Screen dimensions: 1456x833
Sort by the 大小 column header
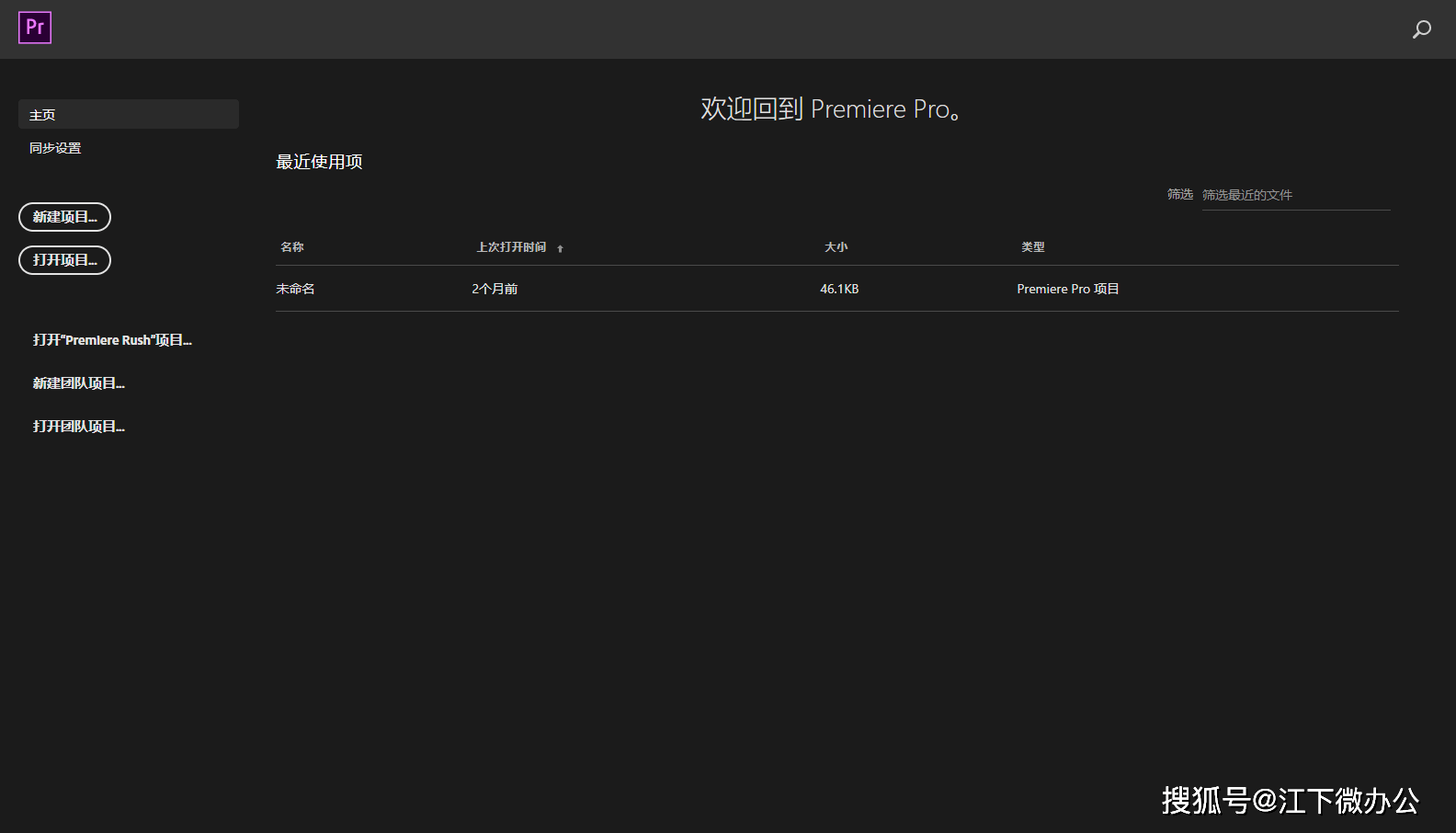pyautogui.click(x=836, y=247)
